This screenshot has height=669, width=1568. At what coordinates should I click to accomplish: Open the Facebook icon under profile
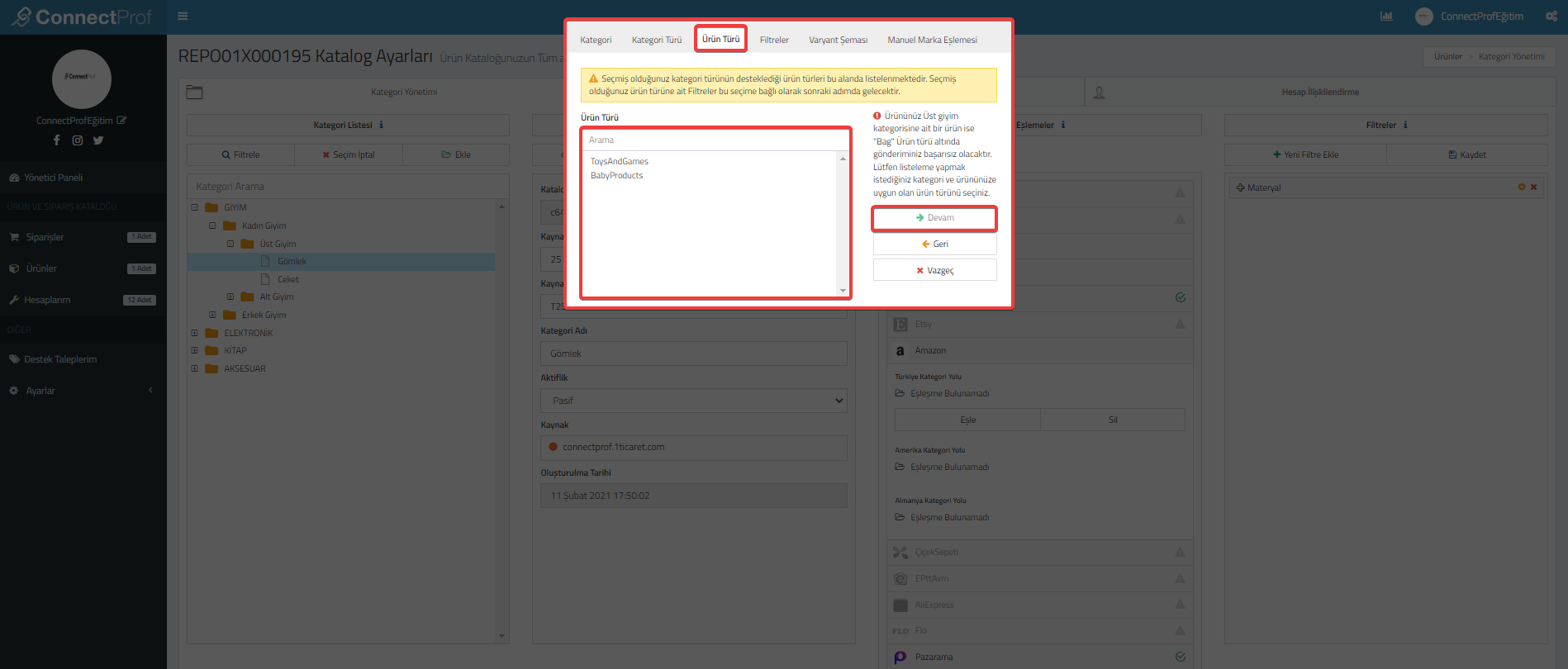(x=56, y=140)
